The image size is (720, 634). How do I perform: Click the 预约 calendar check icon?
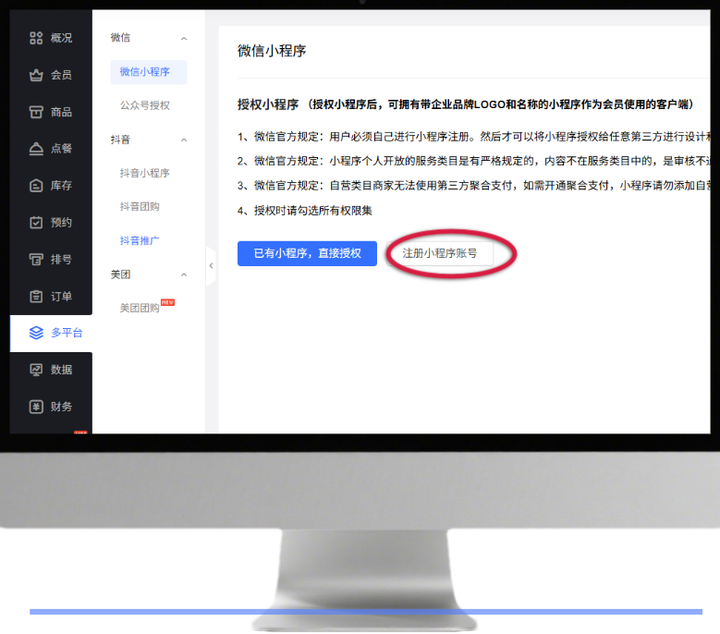[x=36, y=222]
